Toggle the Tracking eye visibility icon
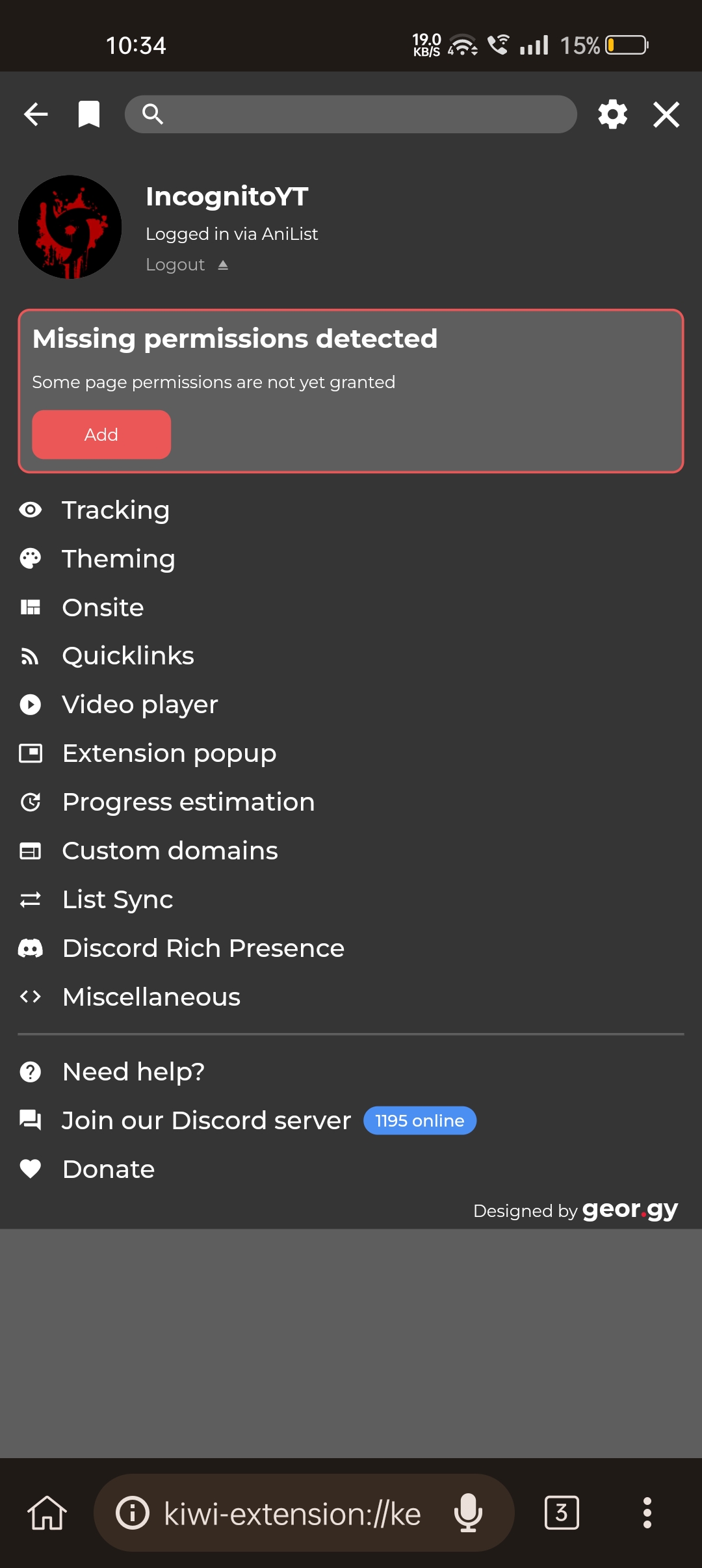702x1568 pixels. [x=31, y=510]
